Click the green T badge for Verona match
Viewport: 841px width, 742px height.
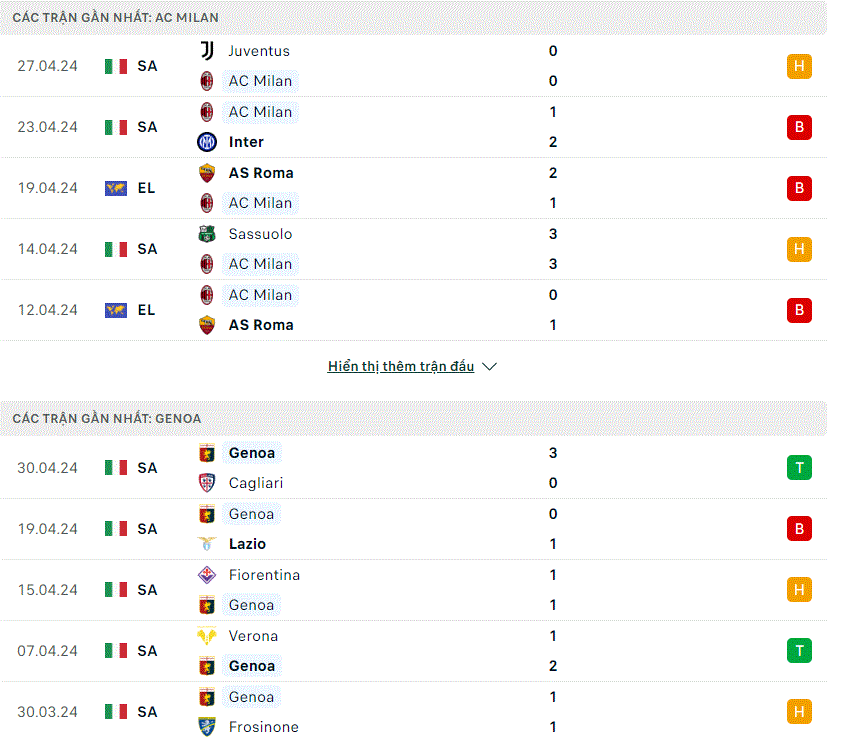[799, 651]
